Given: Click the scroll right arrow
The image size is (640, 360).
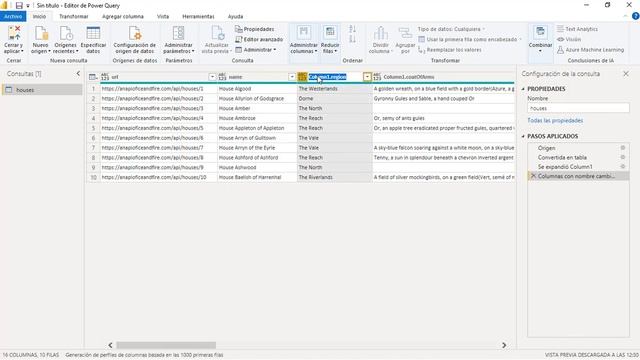Looking at the screenshot, I should [504, 345].
